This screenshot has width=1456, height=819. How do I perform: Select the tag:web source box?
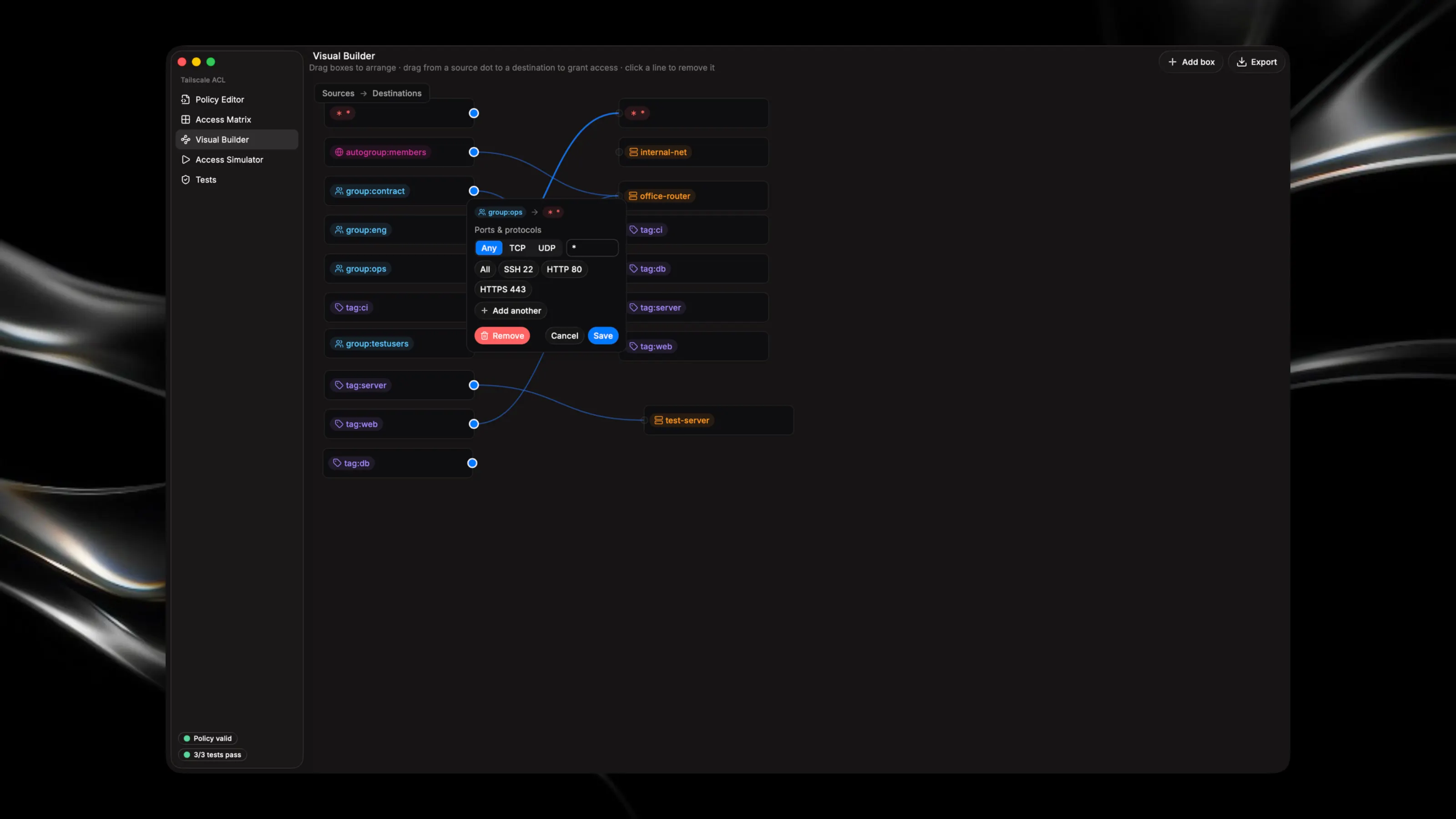[399, 424]
